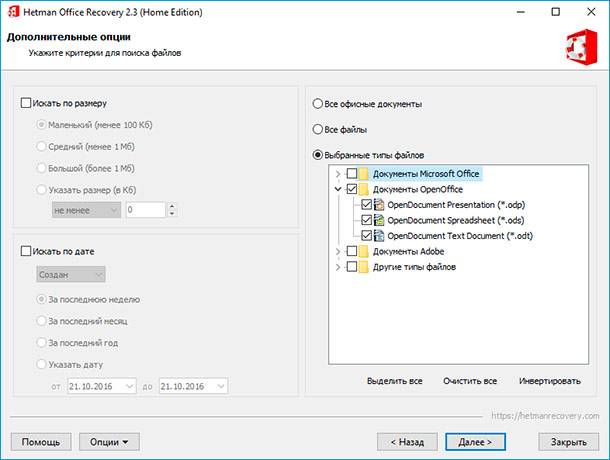
Task: Click the Документы OpenOffice folder icon
Action: click(363, 189)
